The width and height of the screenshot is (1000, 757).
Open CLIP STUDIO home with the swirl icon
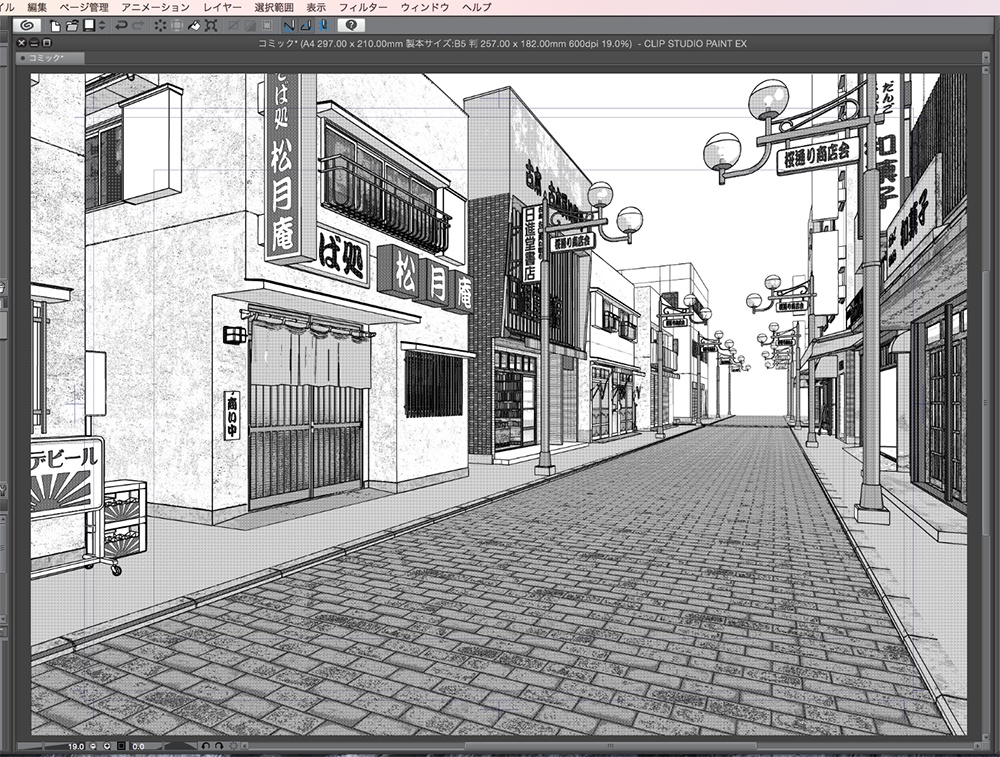tap(25, 28)
